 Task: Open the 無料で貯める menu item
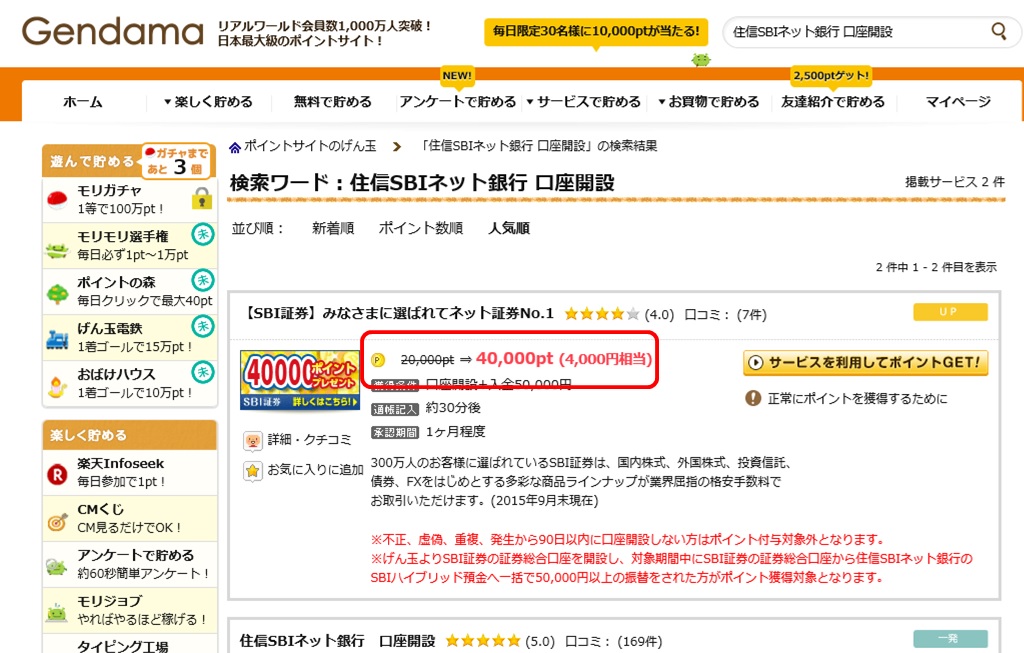[332, 102]
